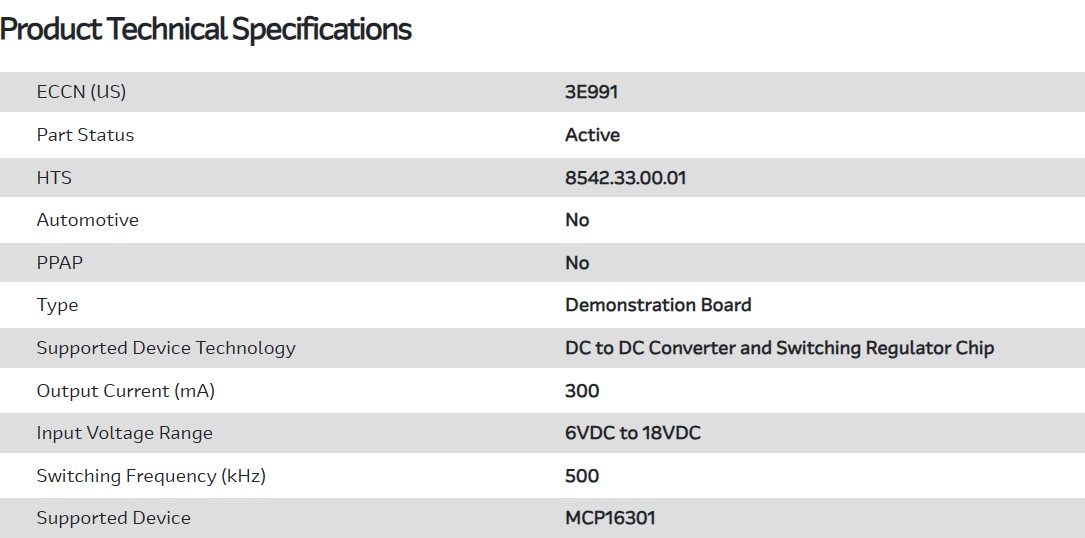1085x538 pixels.
Task: Click the Supported Device Technology label
Action: (166, 348)
